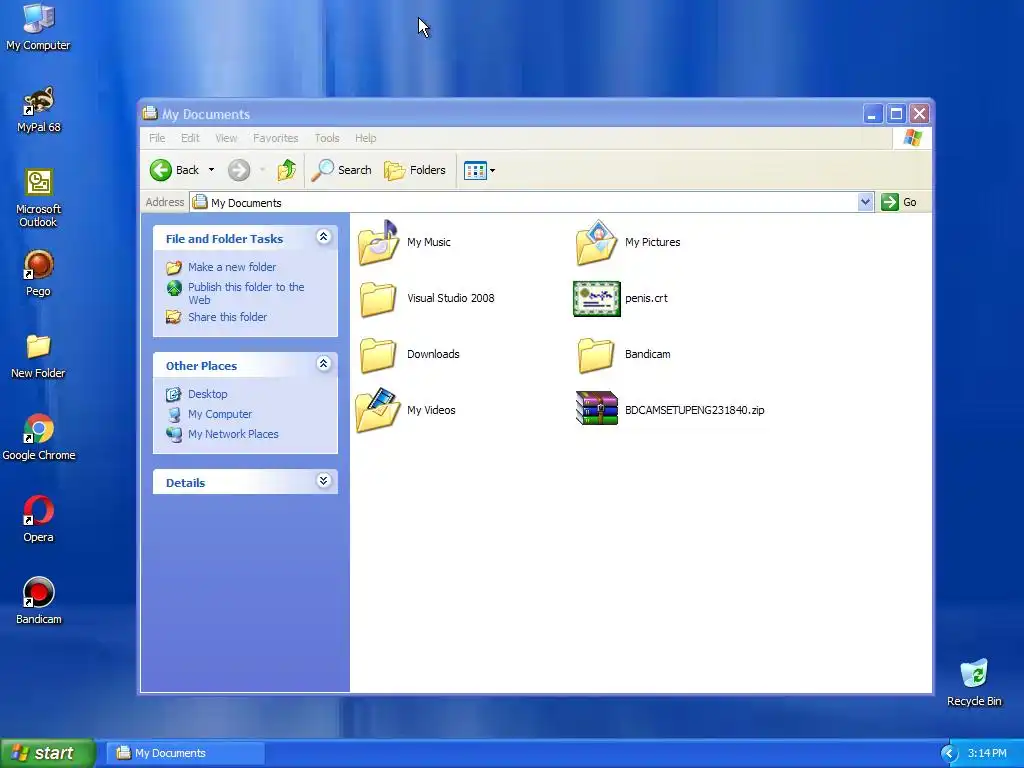
Task: Open the Edit menu
Action: tap(190, 138)
